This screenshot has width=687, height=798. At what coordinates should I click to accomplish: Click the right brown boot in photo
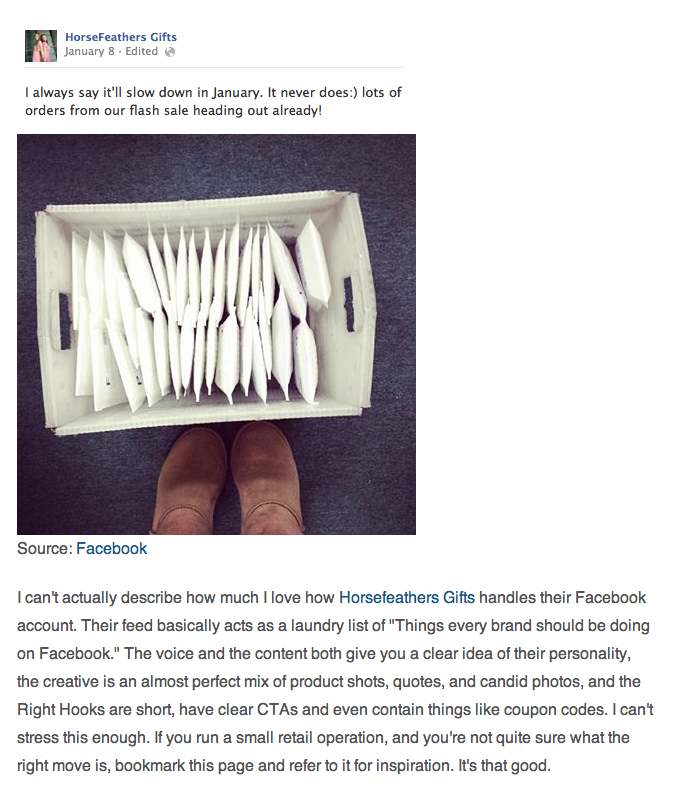coord(266,478)
